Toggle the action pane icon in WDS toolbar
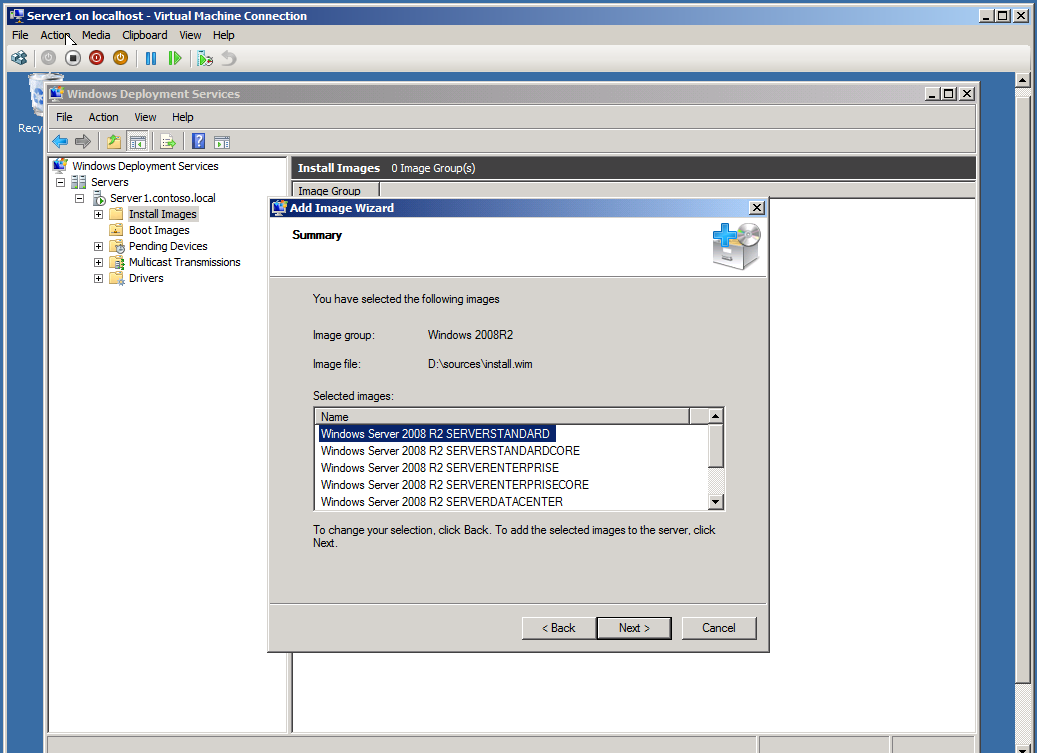 (222, 141)
